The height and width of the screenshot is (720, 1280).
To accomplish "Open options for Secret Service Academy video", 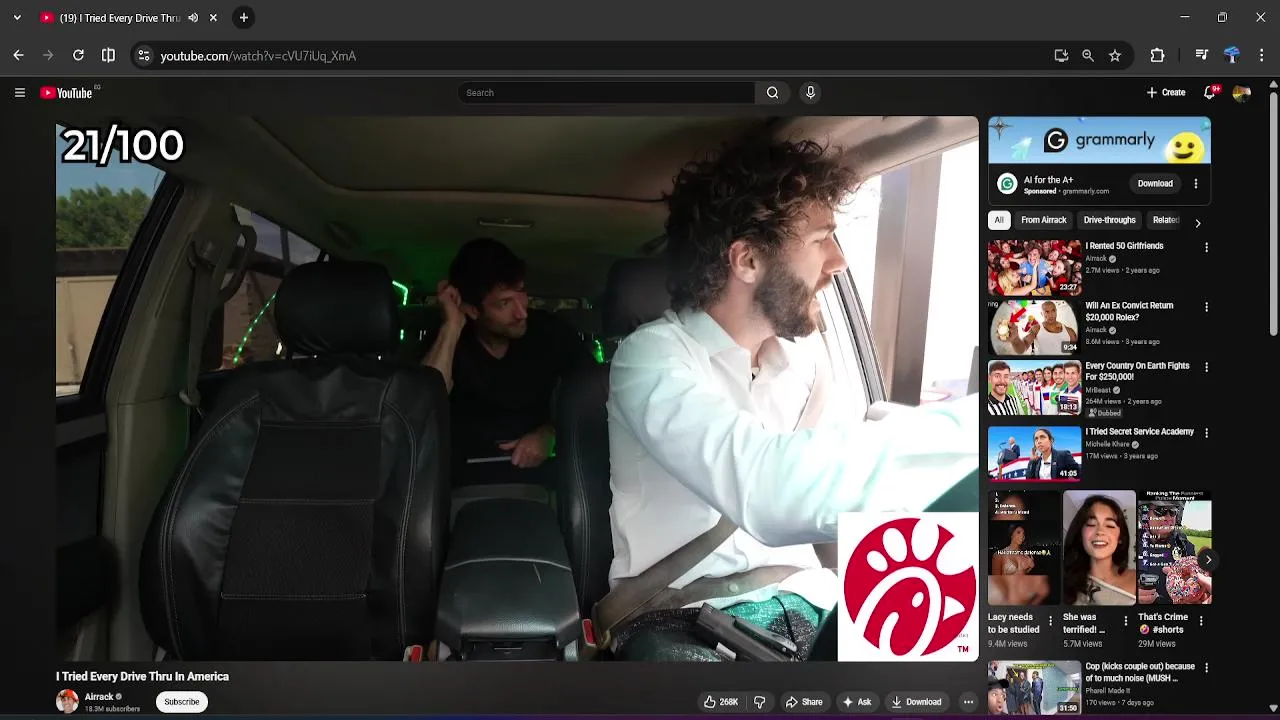I will 1206,433.
